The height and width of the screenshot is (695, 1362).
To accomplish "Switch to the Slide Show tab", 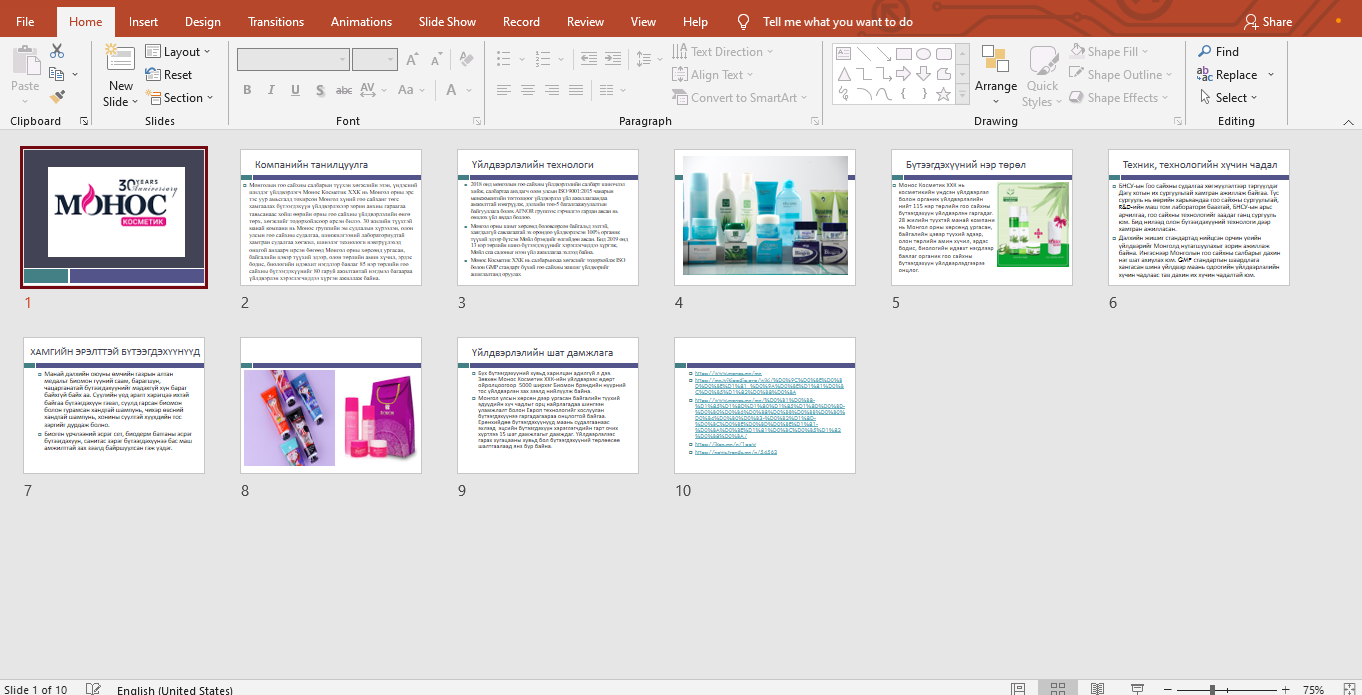I will coord(447,22).
